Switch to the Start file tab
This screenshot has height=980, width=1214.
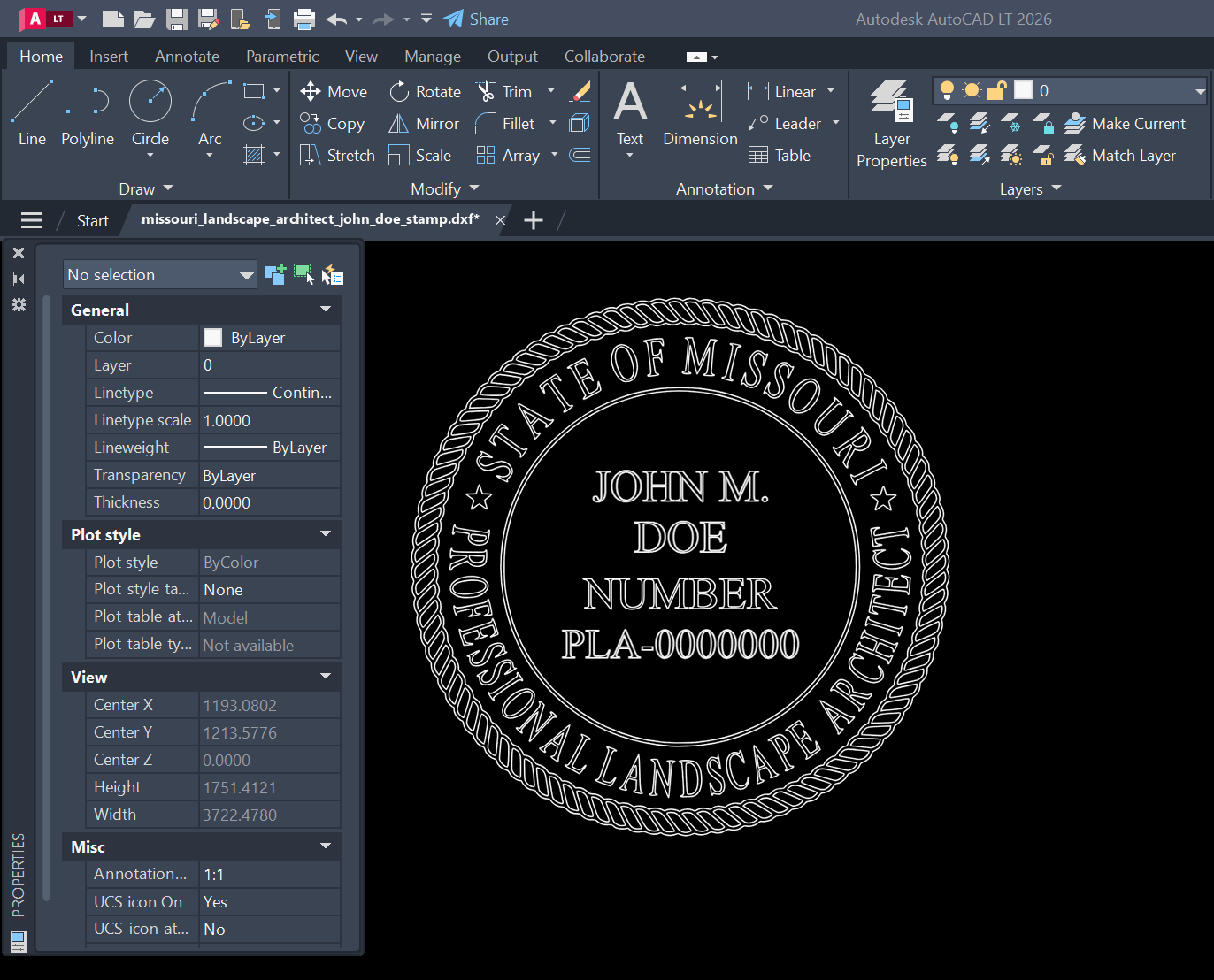coord(93,221)
